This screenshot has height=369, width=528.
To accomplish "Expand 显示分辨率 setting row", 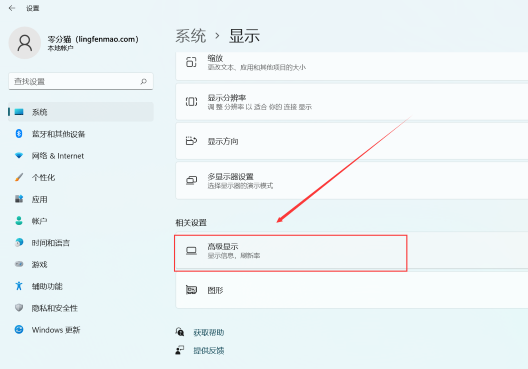I will [352, 102].
